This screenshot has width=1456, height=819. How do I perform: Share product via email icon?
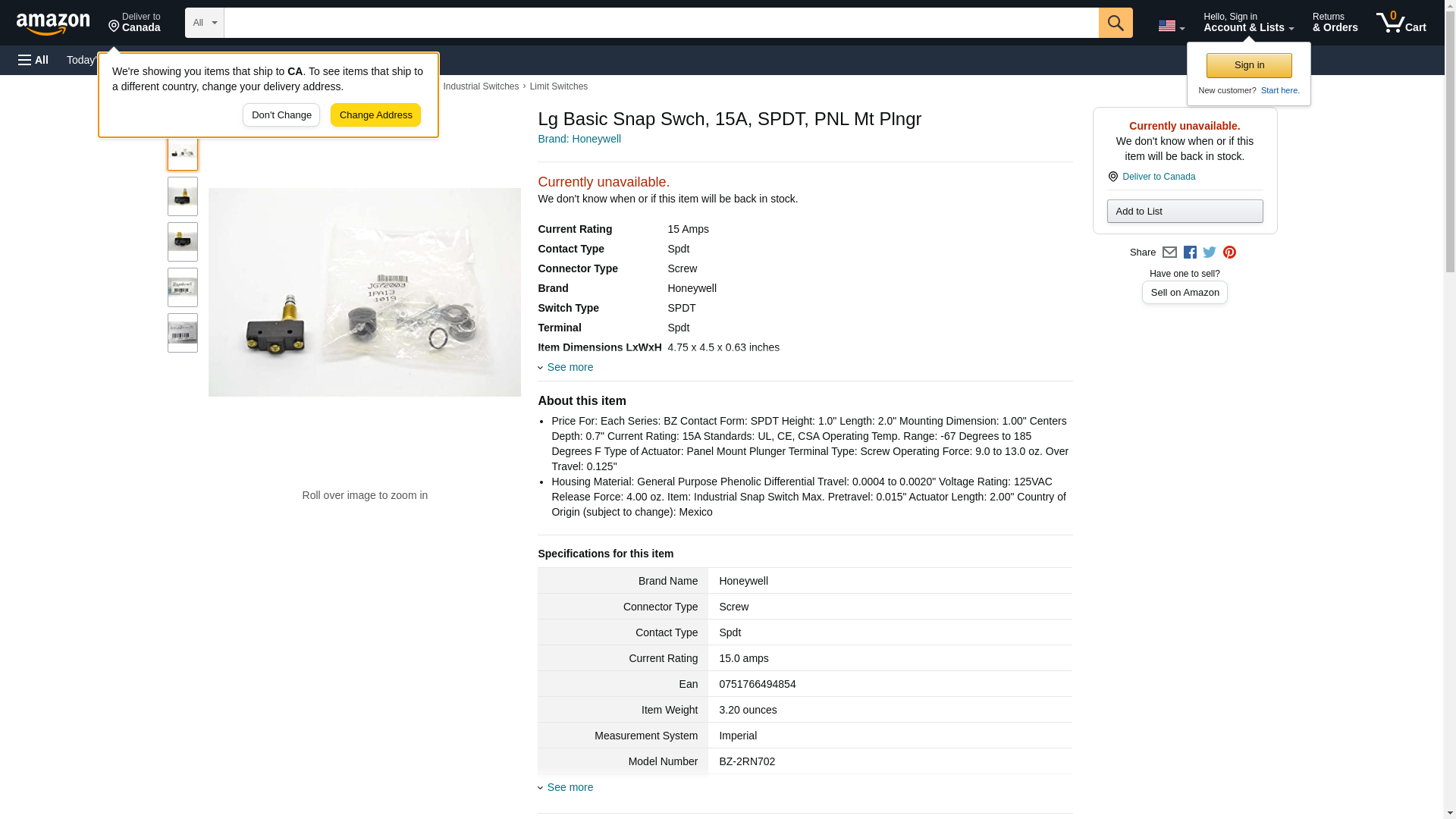pos(1169,253)
